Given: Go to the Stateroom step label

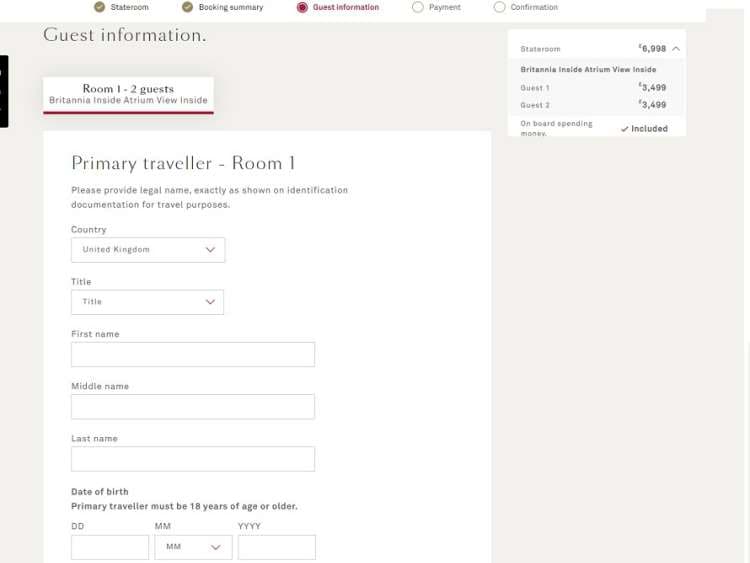Looking at the screenshot, I should click(x=130, y=7).
